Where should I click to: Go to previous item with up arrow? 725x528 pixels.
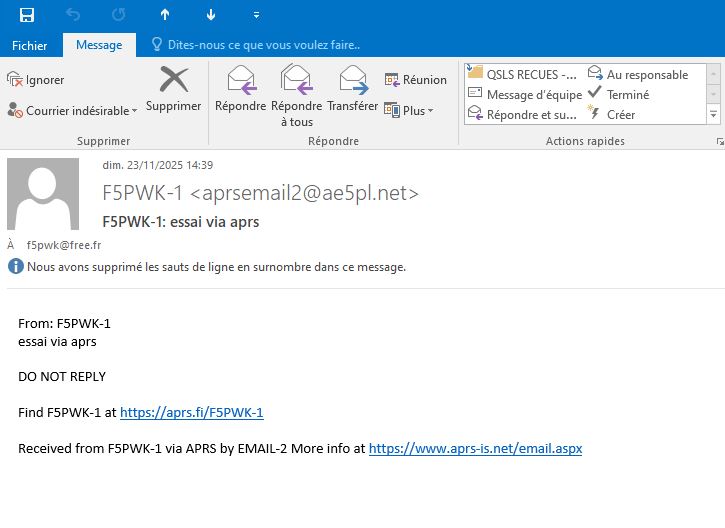coord(165,15)
